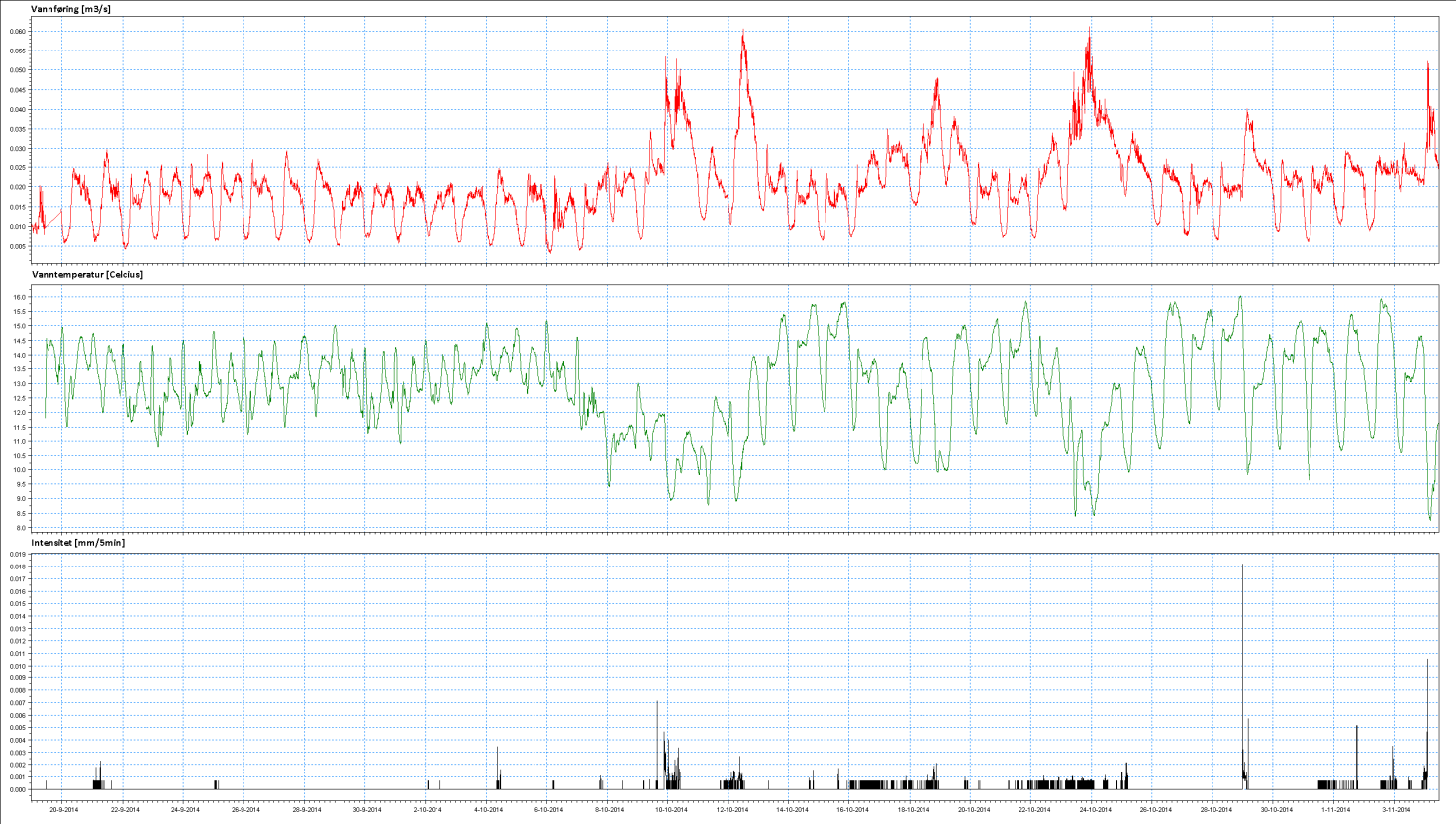Select the 16-10-2014 date label
This screenshot has height=824, width=1456.
851,809
